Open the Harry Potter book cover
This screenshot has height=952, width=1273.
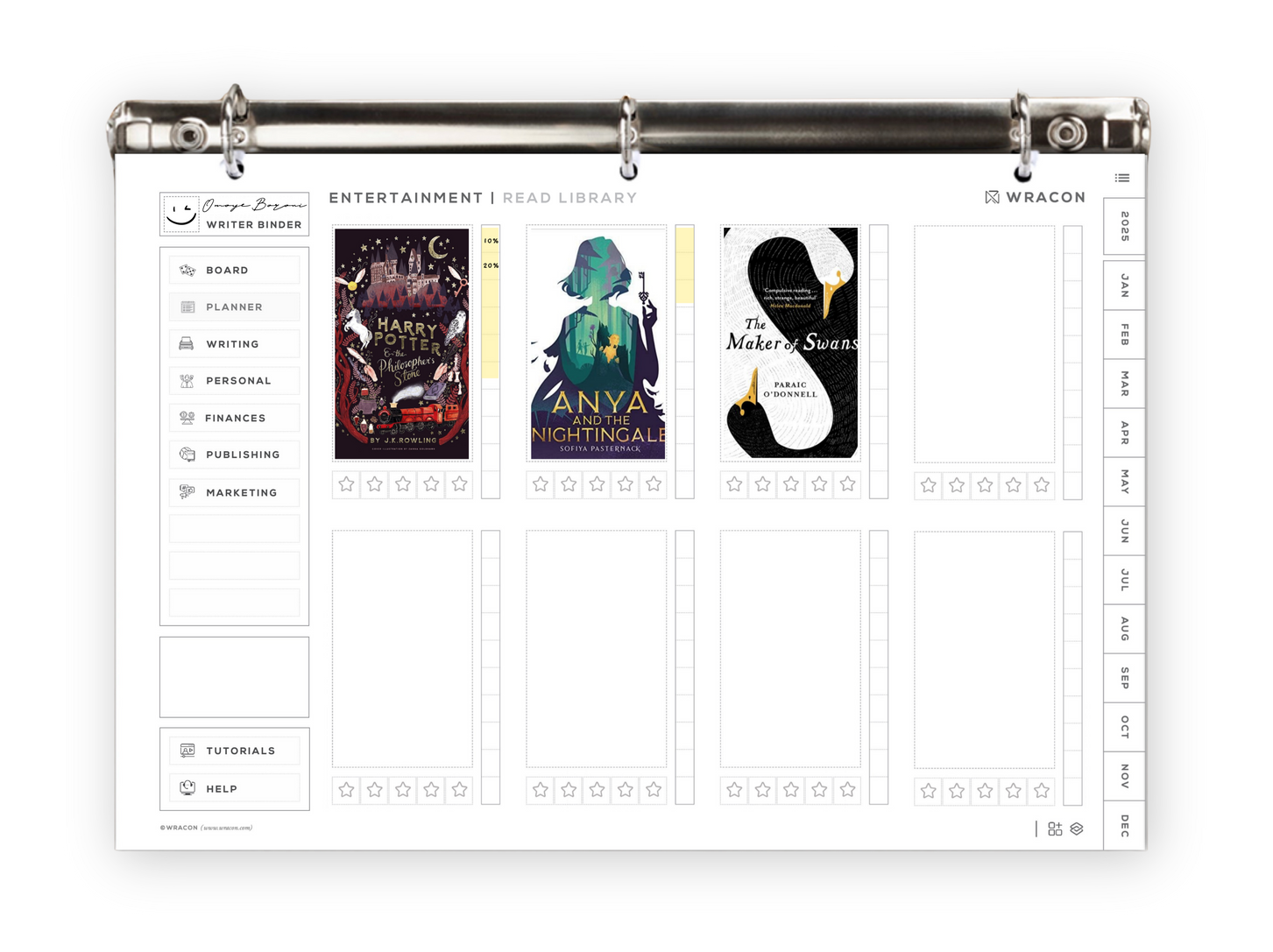click(x=402, y=343)
